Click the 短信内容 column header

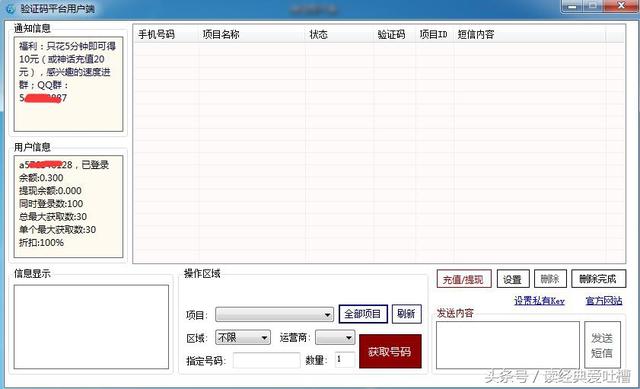pyautogui.click(x=476, y=35)
